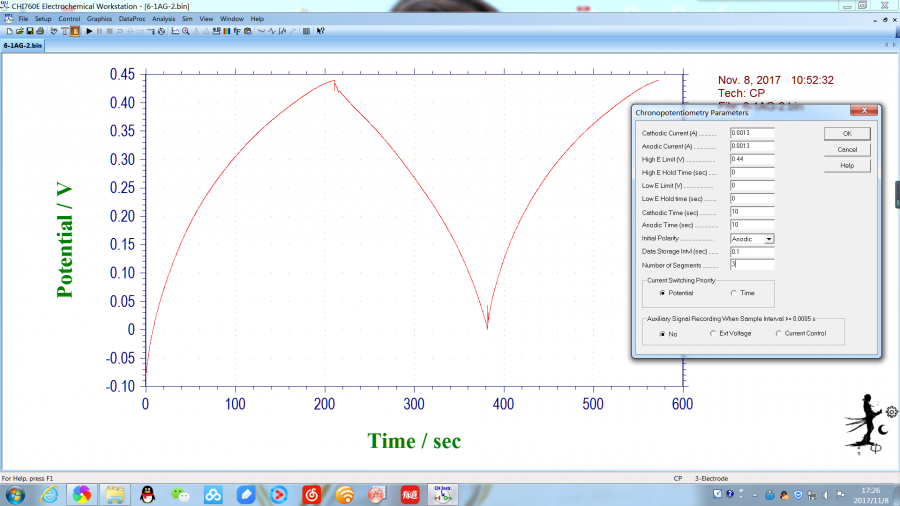Click the Cathodic Current (A) field
900x506 pixels.
pyautogui.click(x=752, y=133)
